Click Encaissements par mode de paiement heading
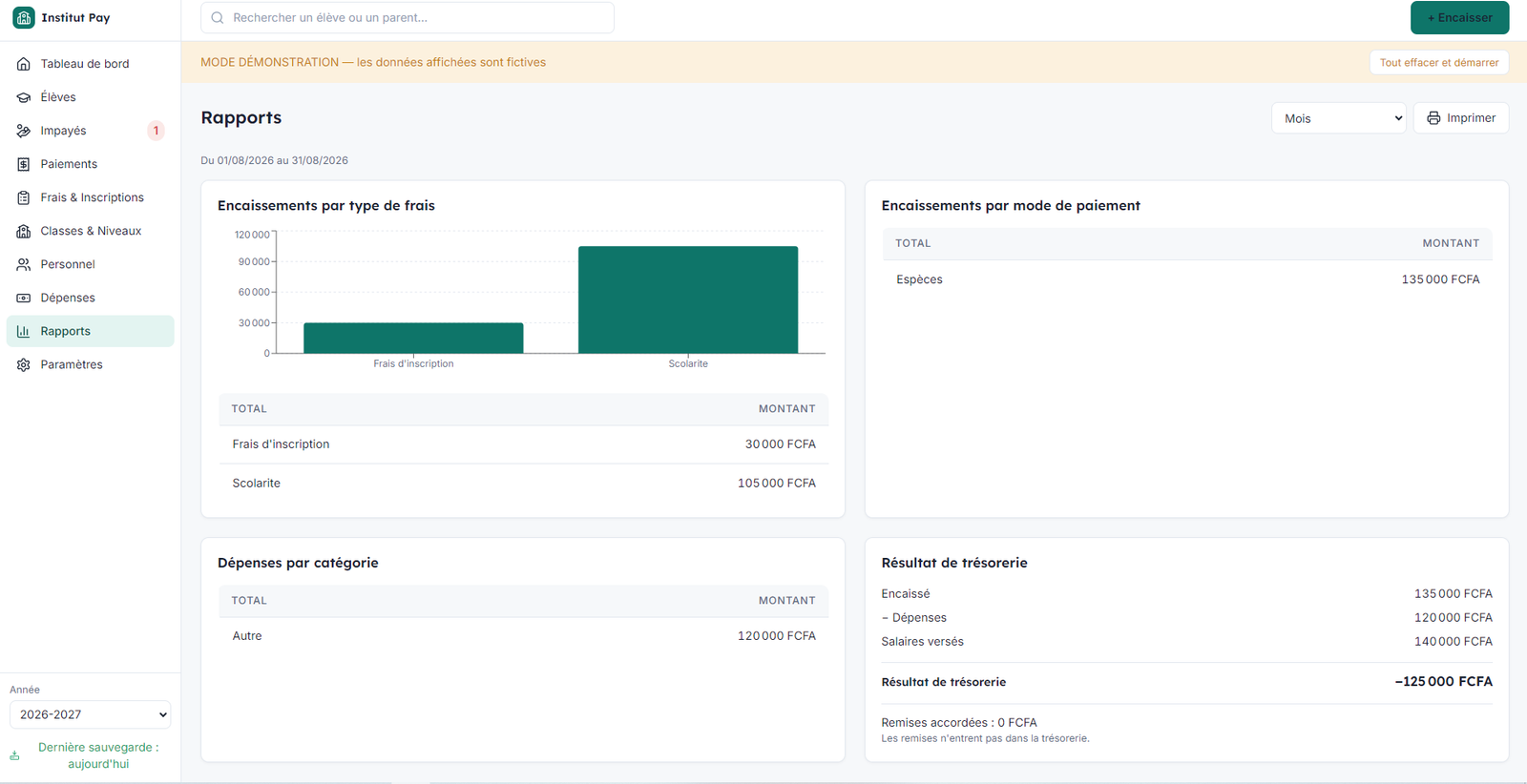Screen dimensions: 1527x784 coord(1011,205)
